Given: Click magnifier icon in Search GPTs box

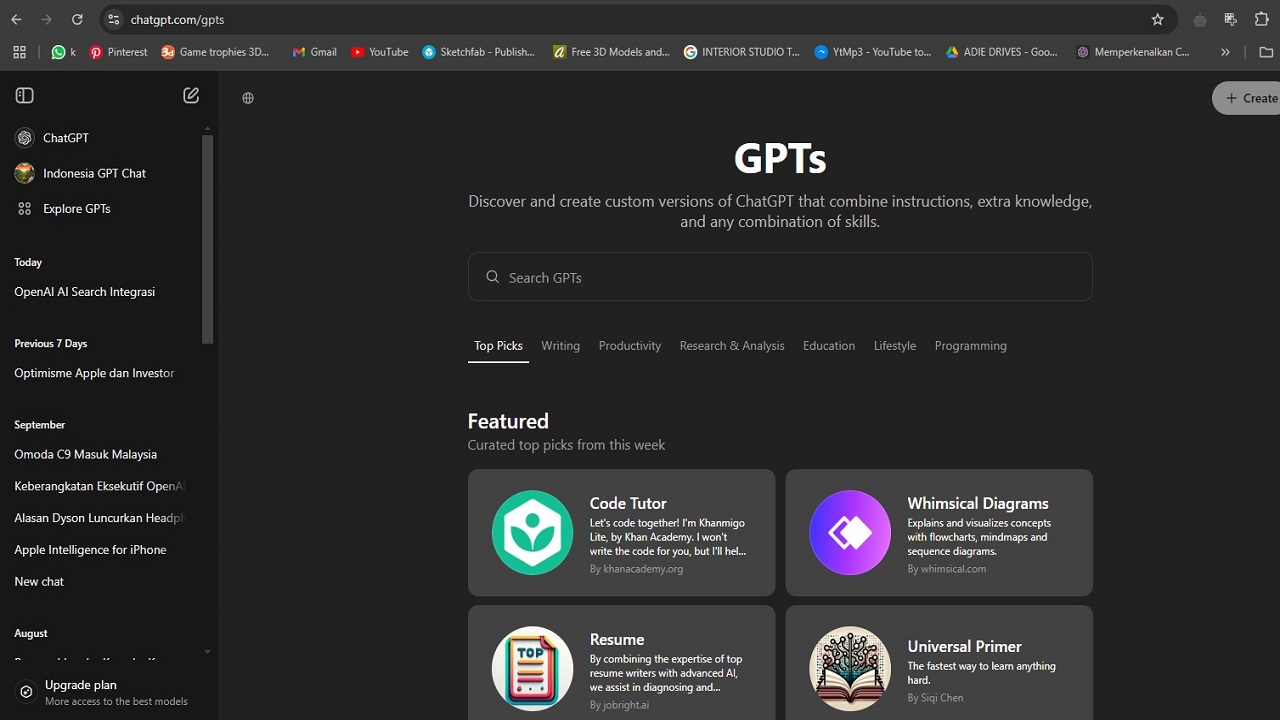Looking at the screenshot, I should pos(492,277).
